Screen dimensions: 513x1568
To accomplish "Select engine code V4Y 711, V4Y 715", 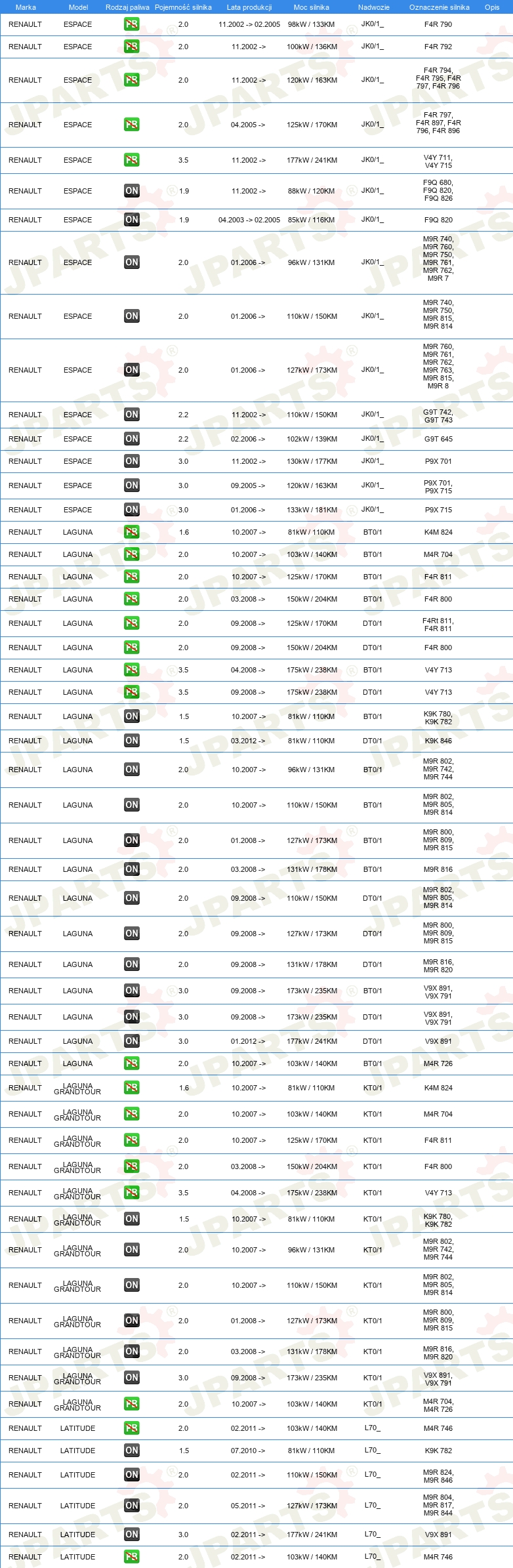I will point(438,161).
